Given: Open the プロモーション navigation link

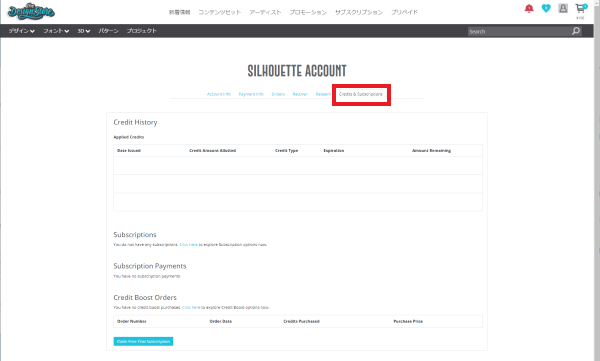Looking at the screenshot, I should (308, 12).
